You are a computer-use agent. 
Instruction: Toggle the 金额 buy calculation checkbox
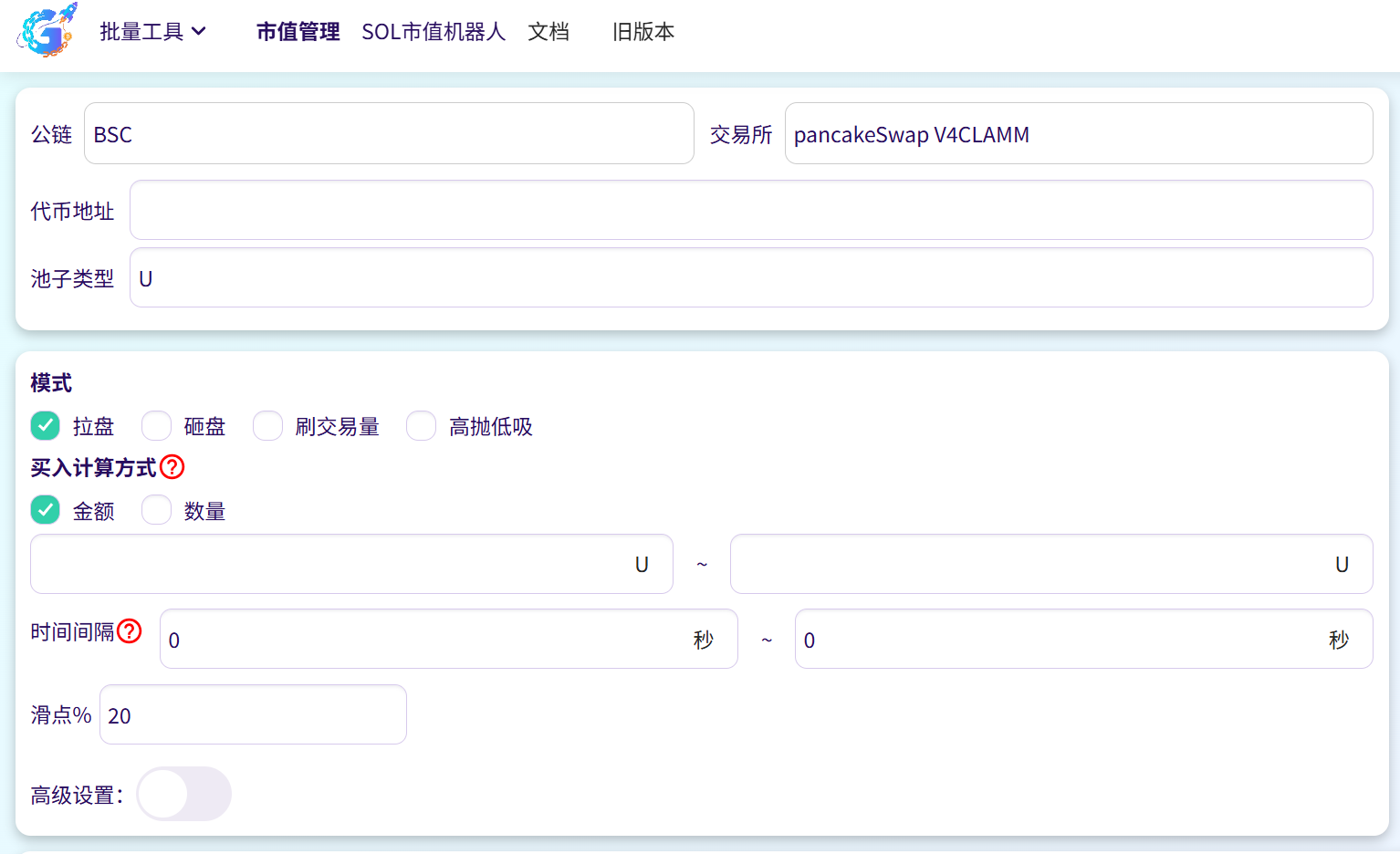pyautogui.click(x=46, y=510)
